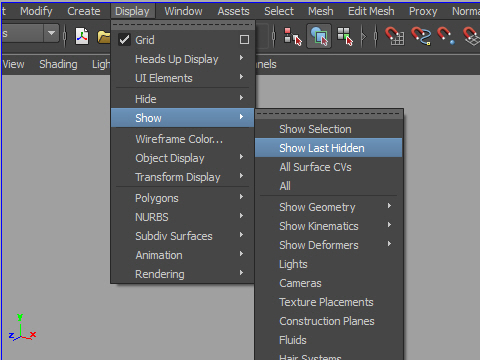The image size is (480, 360).
Task: Select by component type icon
Action: 345,36
